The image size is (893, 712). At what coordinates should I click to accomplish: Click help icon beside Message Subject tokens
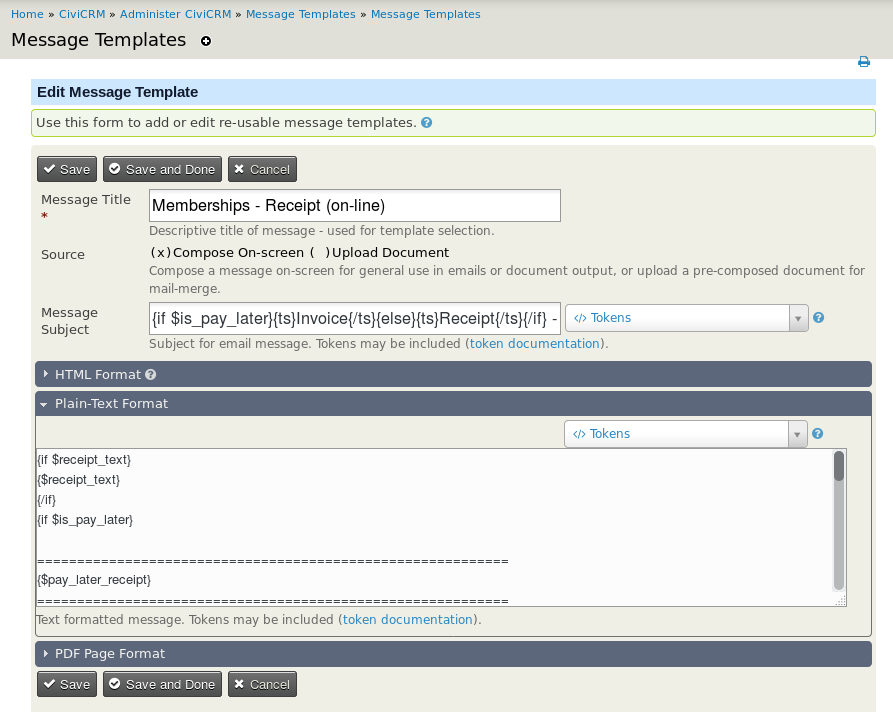tap(818, 318)
